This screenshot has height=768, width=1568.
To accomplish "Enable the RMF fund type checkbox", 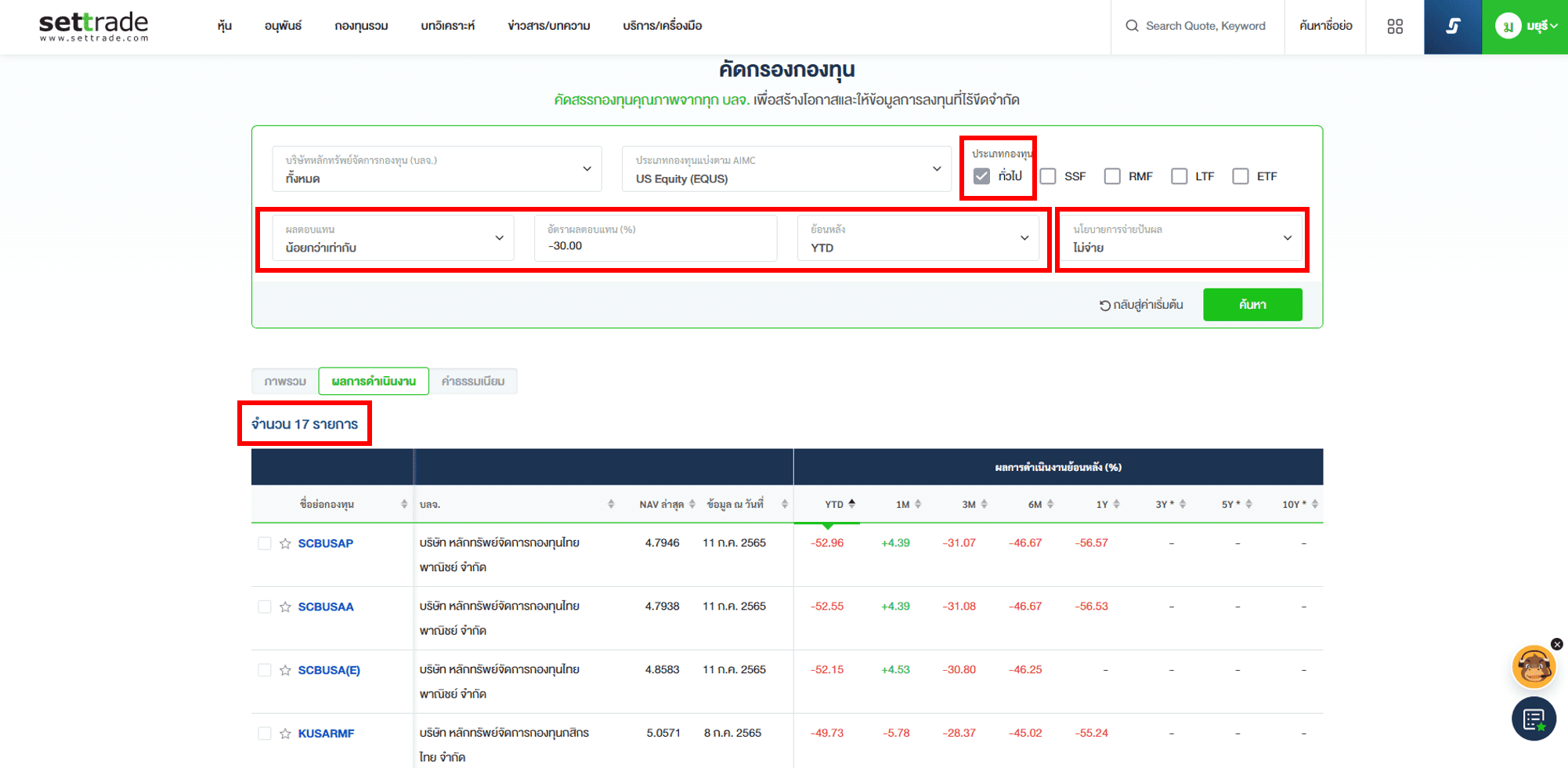I will (x=1112, y=176).
